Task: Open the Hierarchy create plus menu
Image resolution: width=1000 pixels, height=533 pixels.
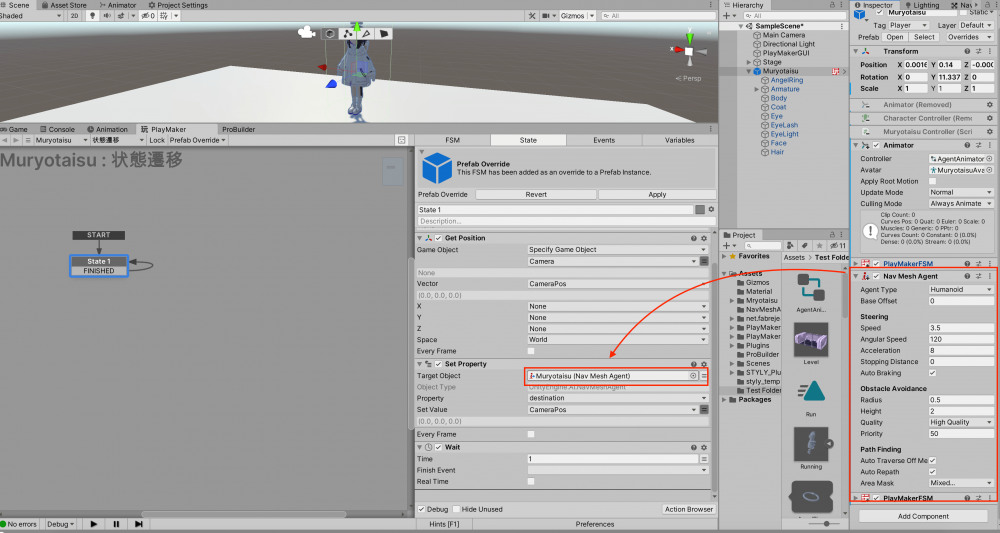Action: coord(730,15)
